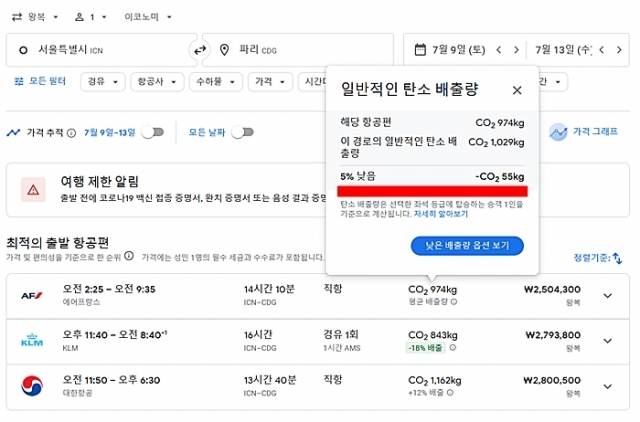Close the carbon emissions popup

point(517,90)
